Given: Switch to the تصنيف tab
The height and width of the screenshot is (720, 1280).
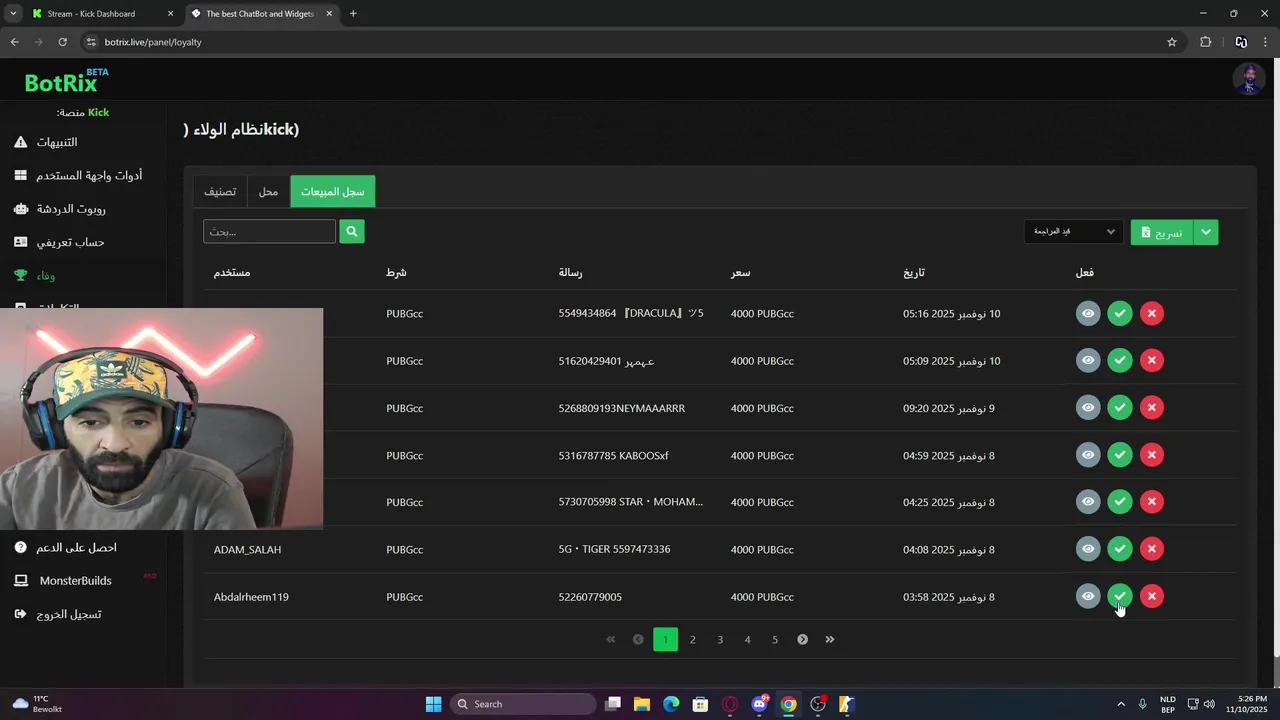Looking at the screenshot, I should coord(220,191).
